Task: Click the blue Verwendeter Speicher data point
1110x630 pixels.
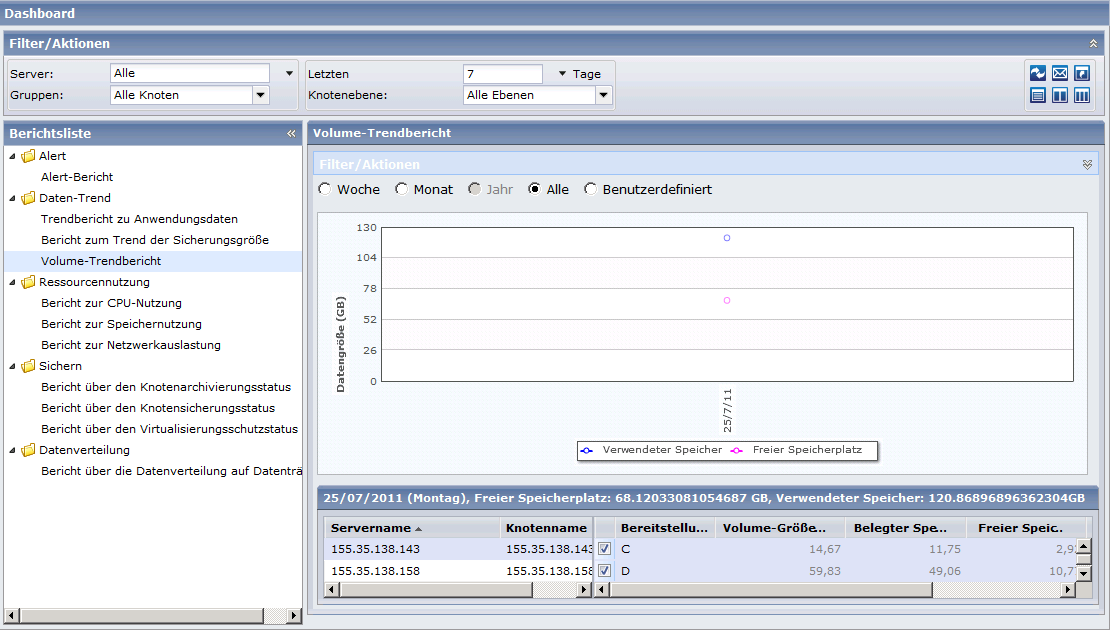Action: [x=727, y=238]
